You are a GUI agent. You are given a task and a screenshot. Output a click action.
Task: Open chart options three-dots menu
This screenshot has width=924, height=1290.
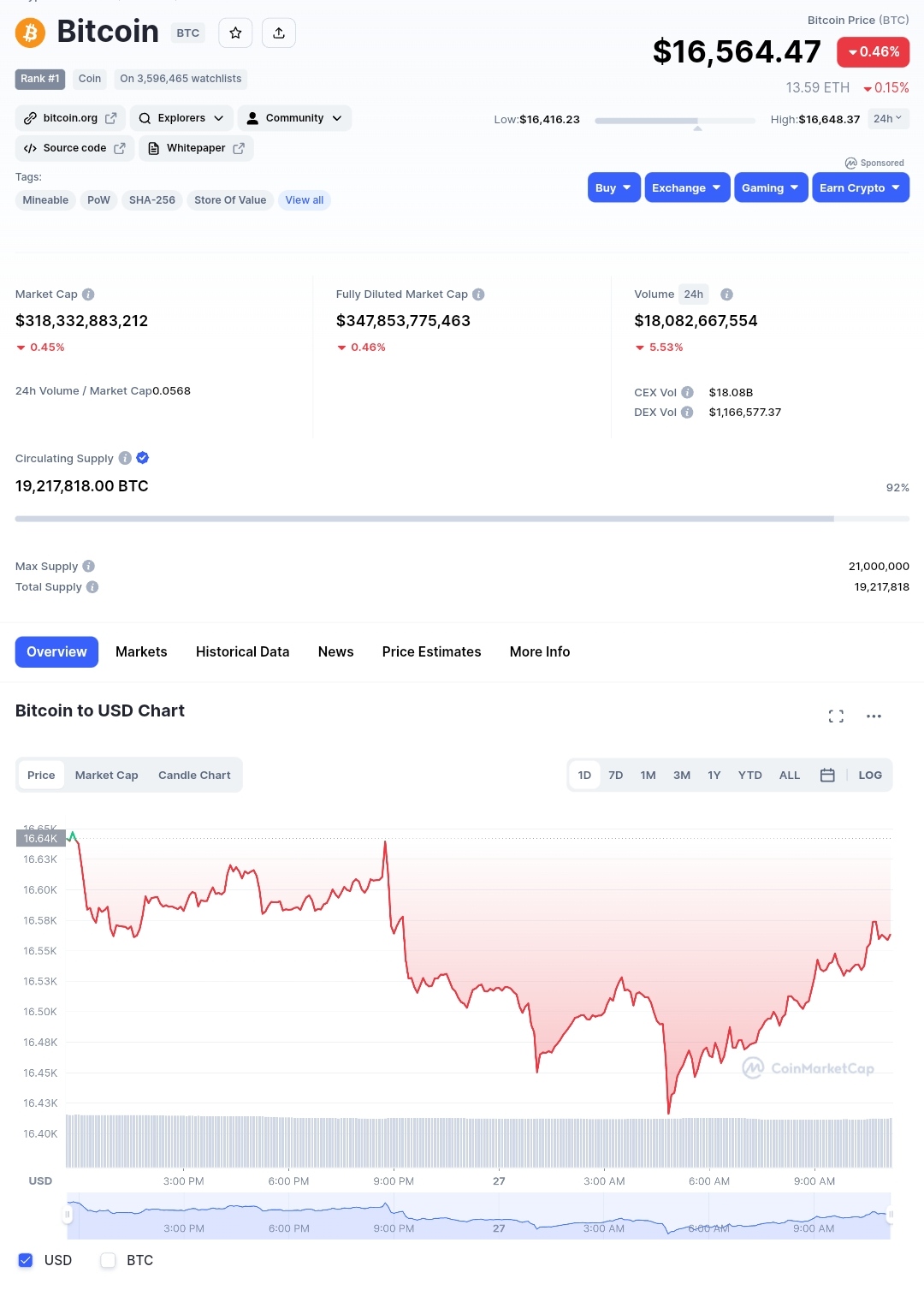[x=874, y=716]
